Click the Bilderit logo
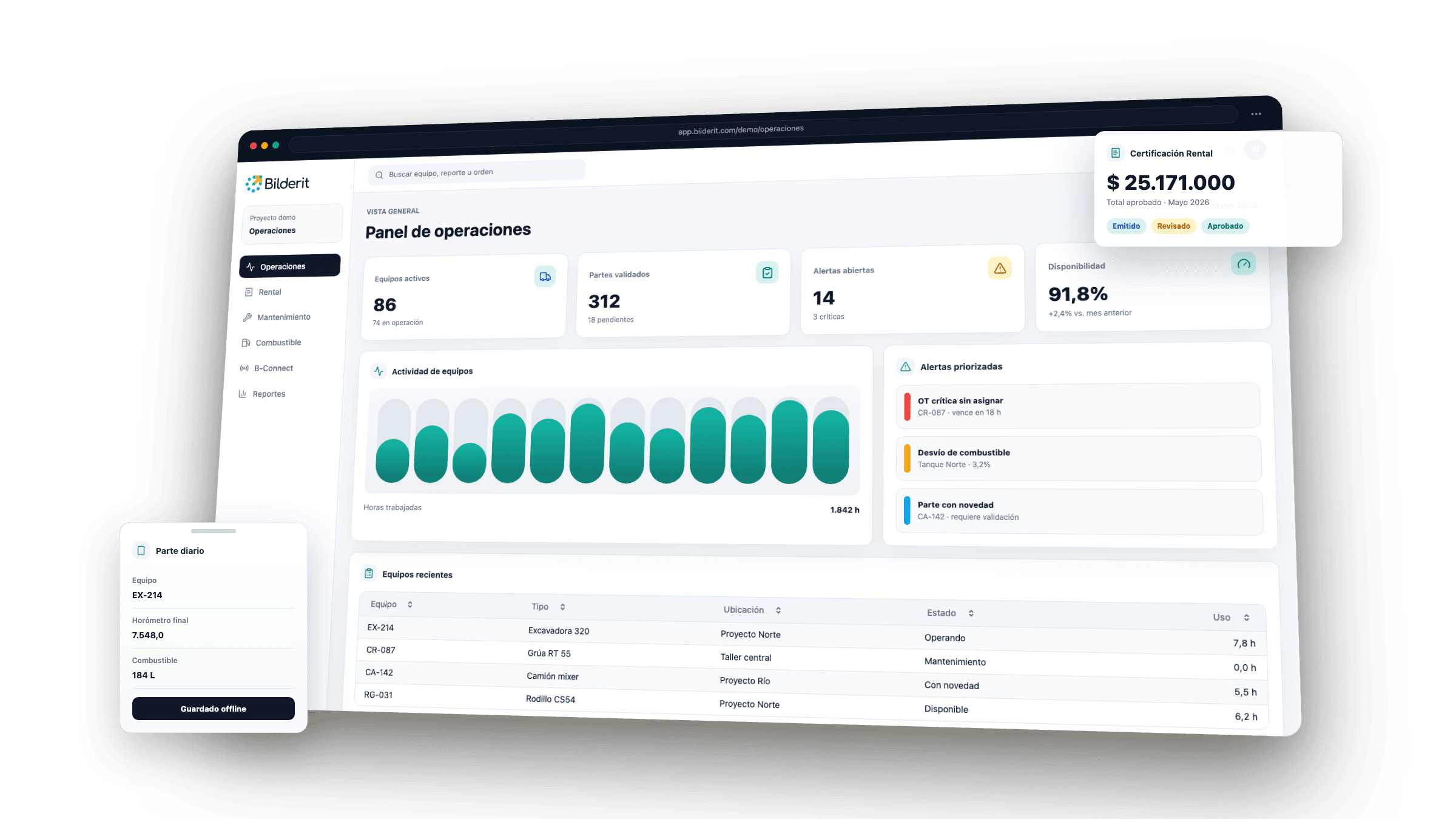 (x=278, y=183)
